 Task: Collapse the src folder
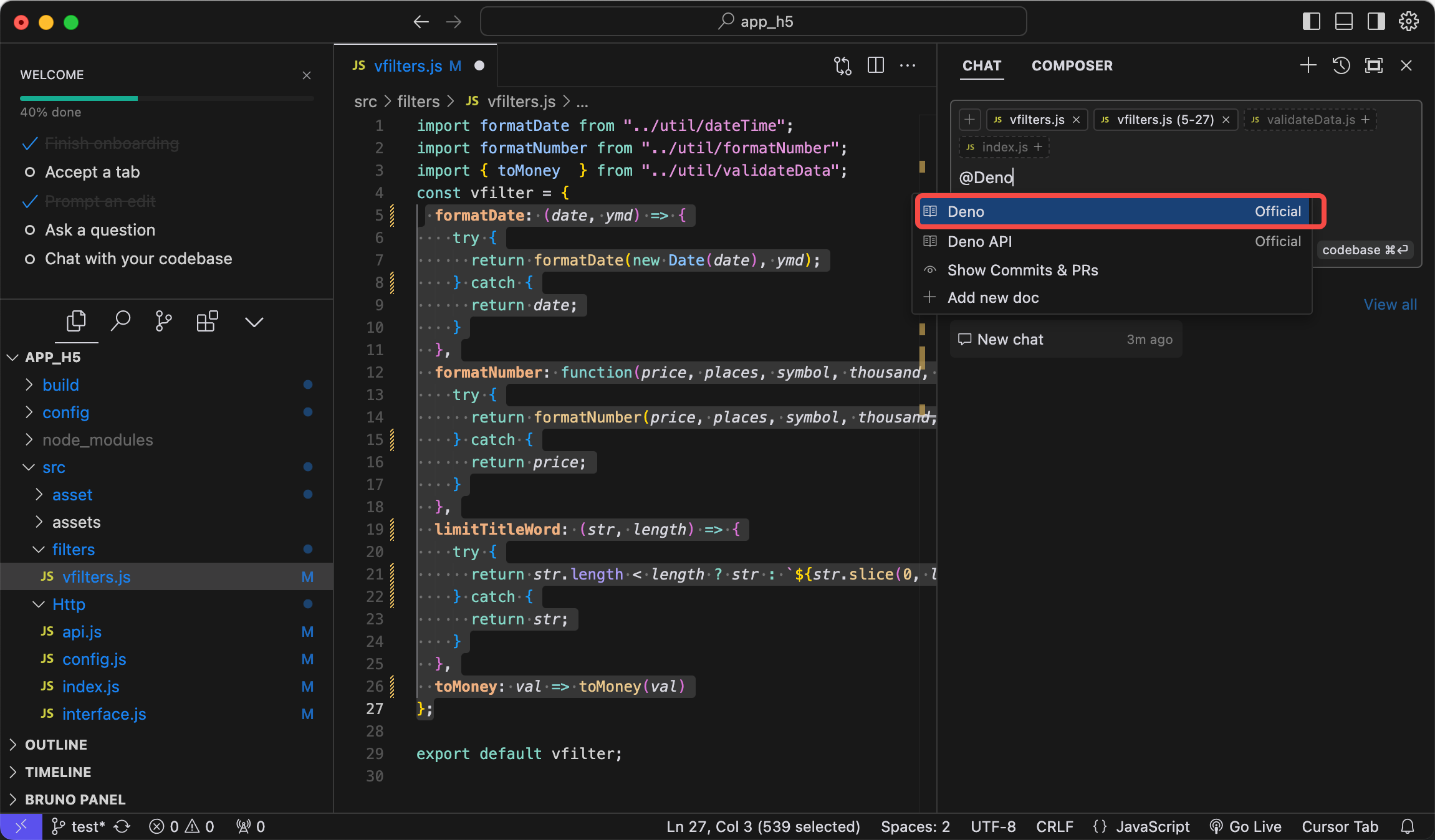166,467
